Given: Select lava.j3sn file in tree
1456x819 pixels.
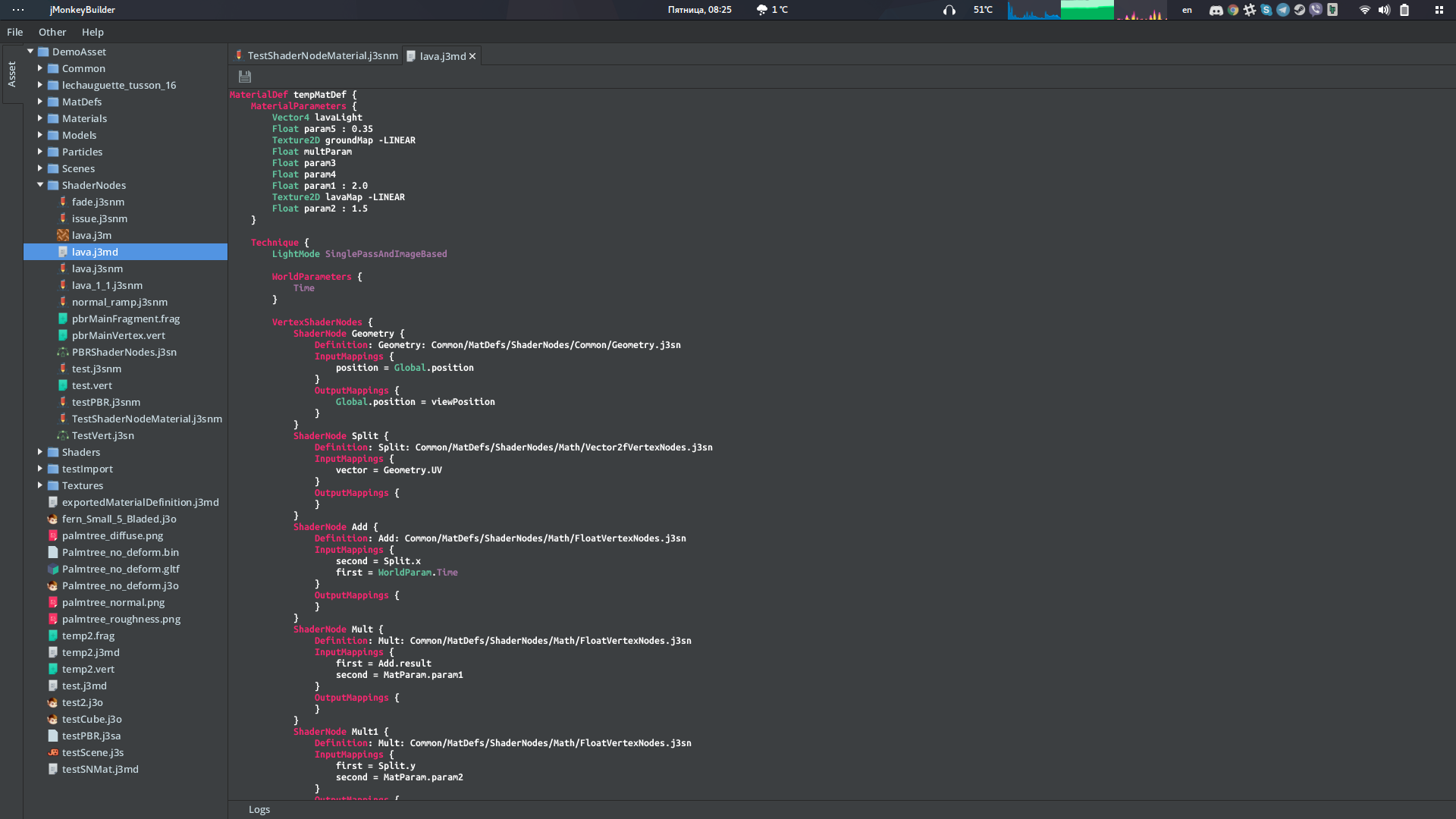Looking at the screenshot, I should pos(97,268).
